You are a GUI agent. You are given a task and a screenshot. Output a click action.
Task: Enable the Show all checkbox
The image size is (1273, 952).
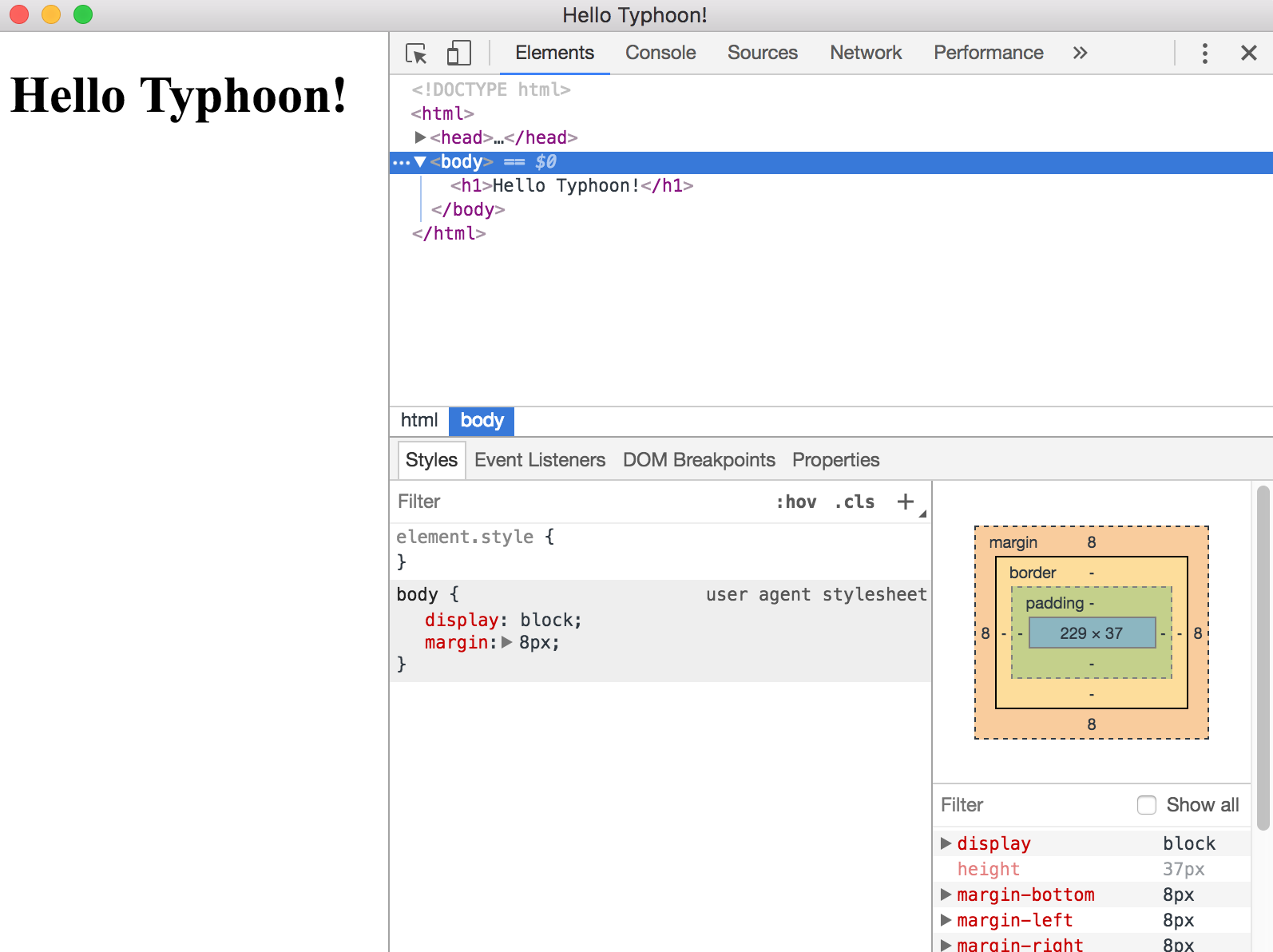[1147, 805]
